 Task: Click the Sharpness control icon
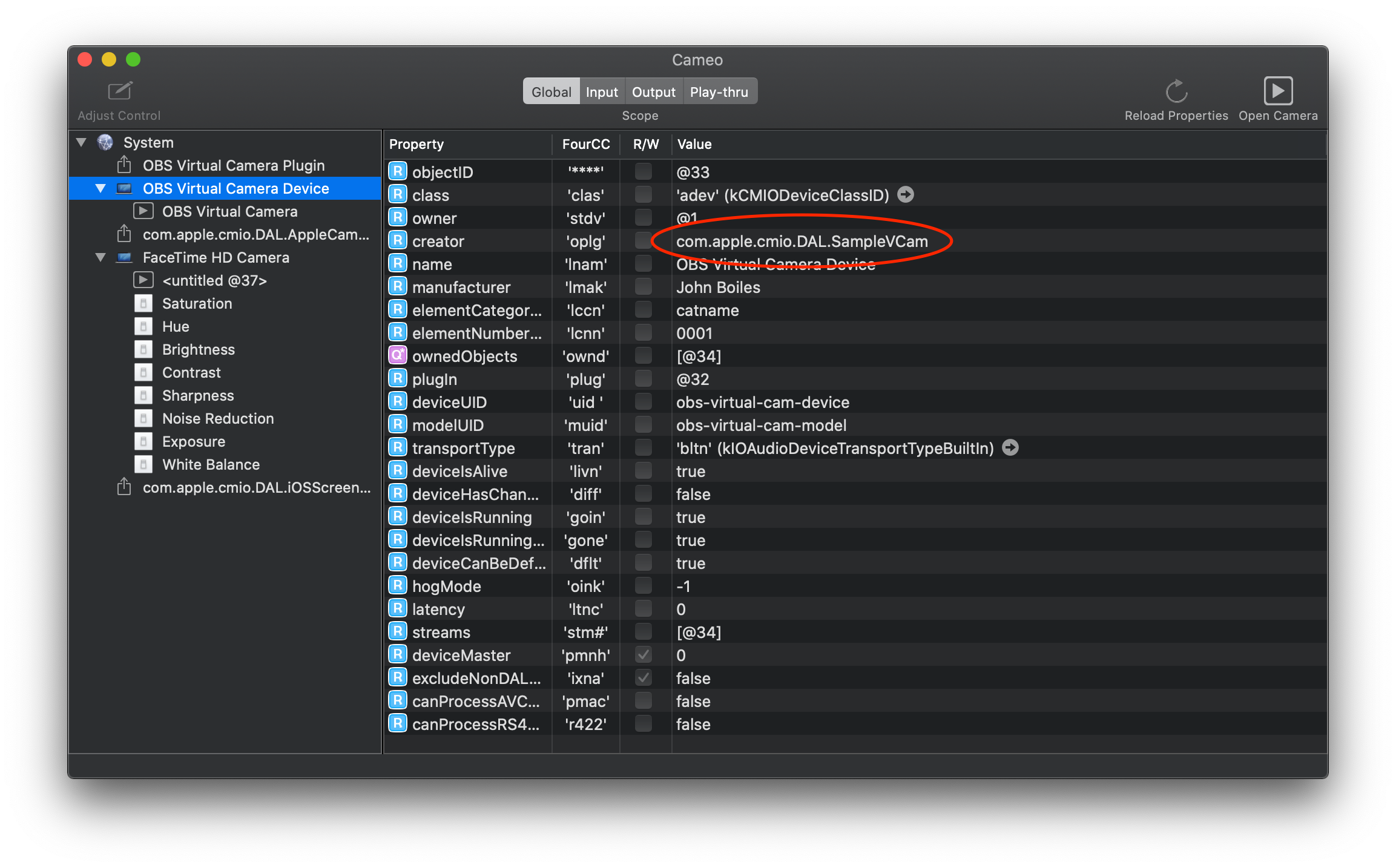pyautogui.click(x=143, y=395)
